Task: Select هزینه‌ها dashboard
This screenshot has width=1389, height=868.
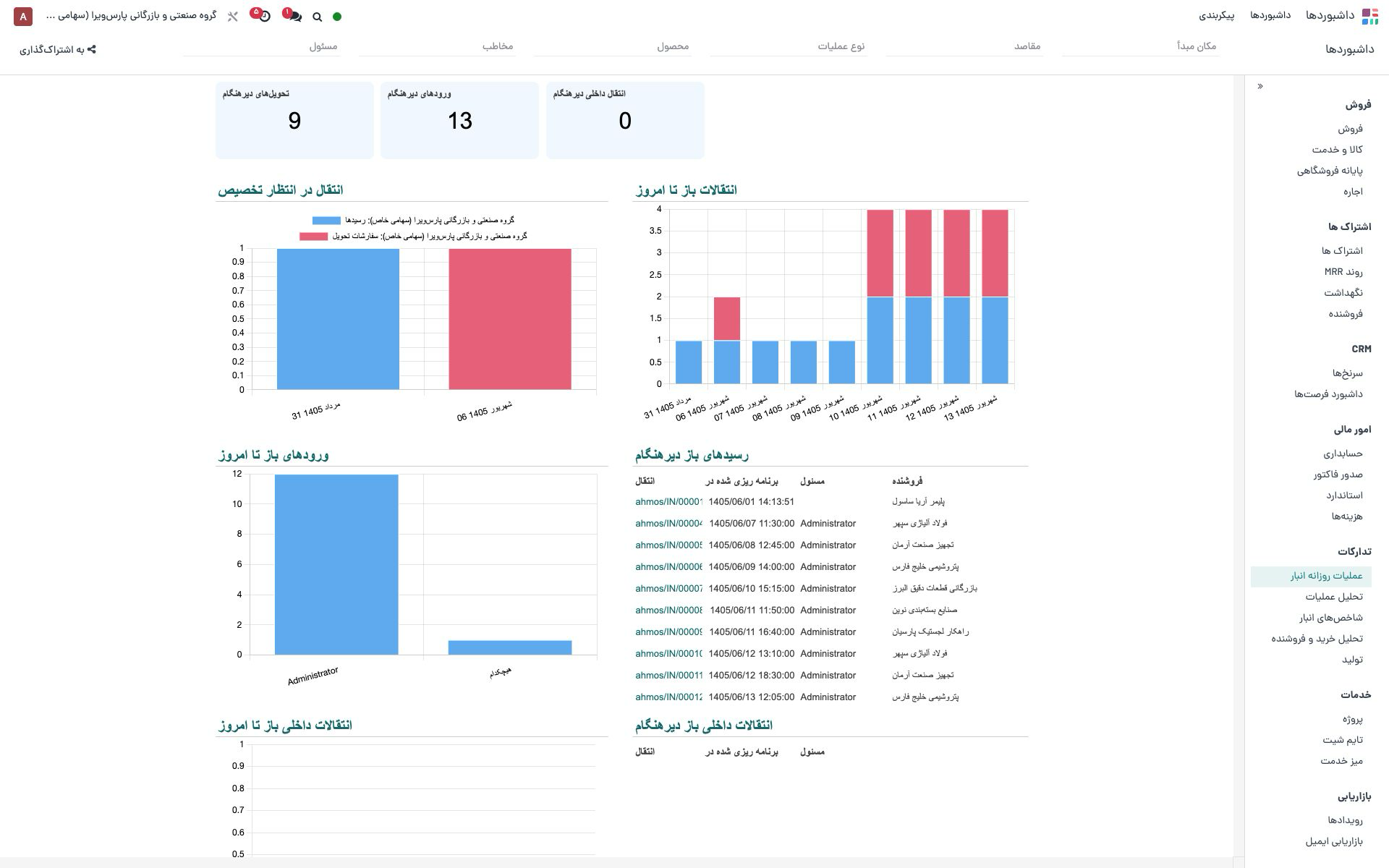Action: click(1347, 516)
